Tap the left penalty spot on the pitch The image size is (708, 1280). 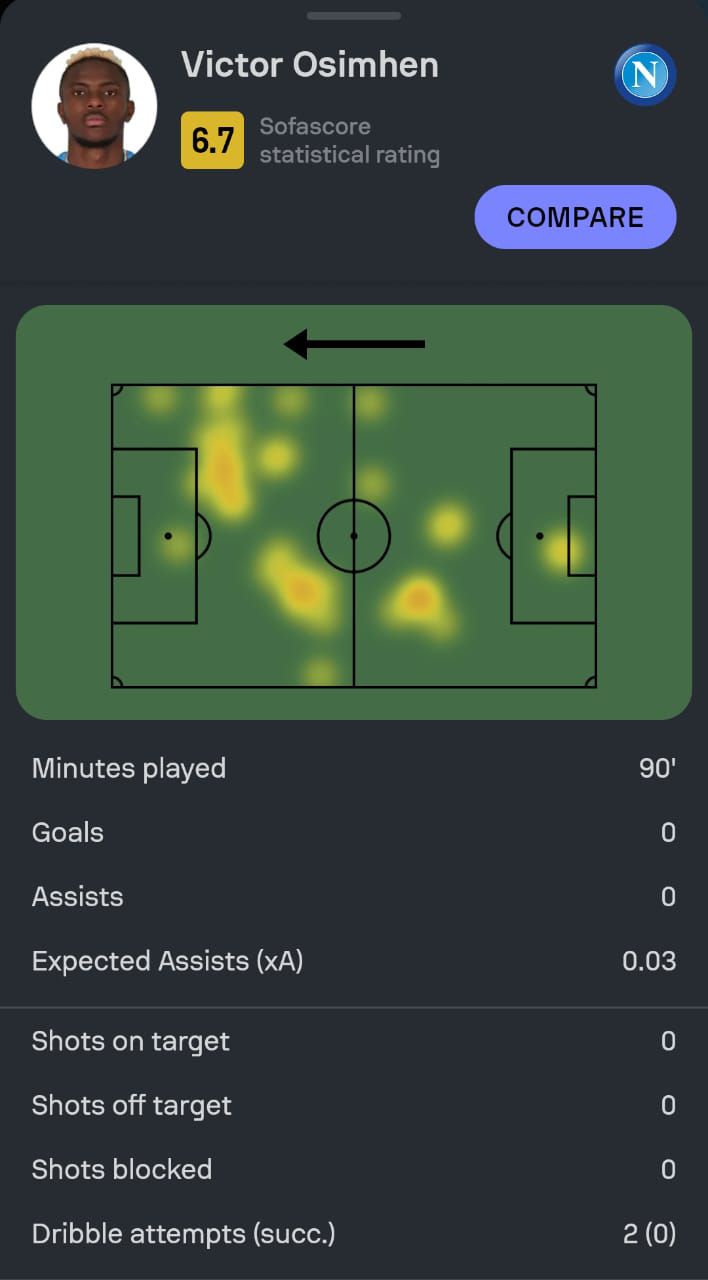168,536
